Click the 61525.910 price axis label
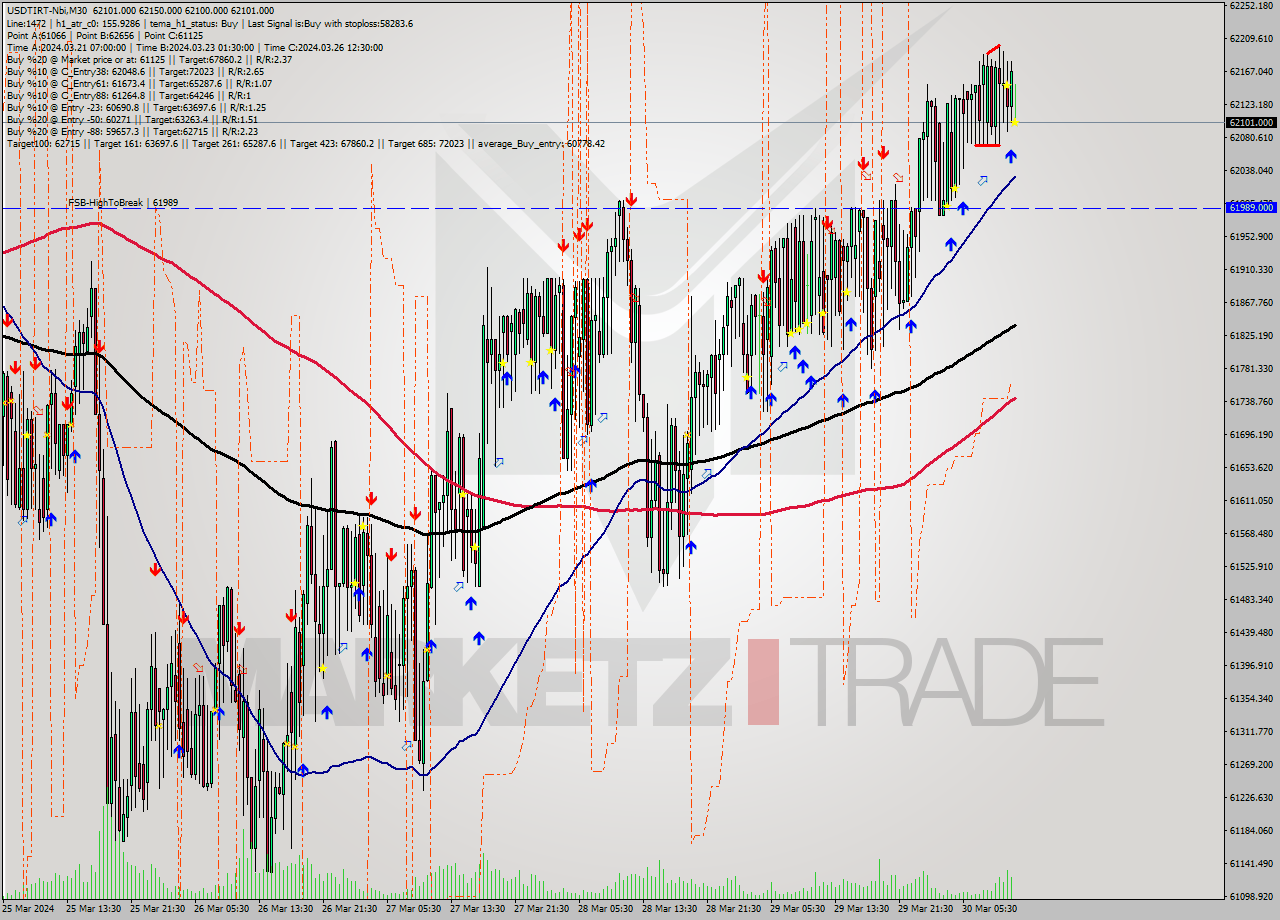Image resolution: width=1280 pixels, height=920 pixels. point(1251,566)
